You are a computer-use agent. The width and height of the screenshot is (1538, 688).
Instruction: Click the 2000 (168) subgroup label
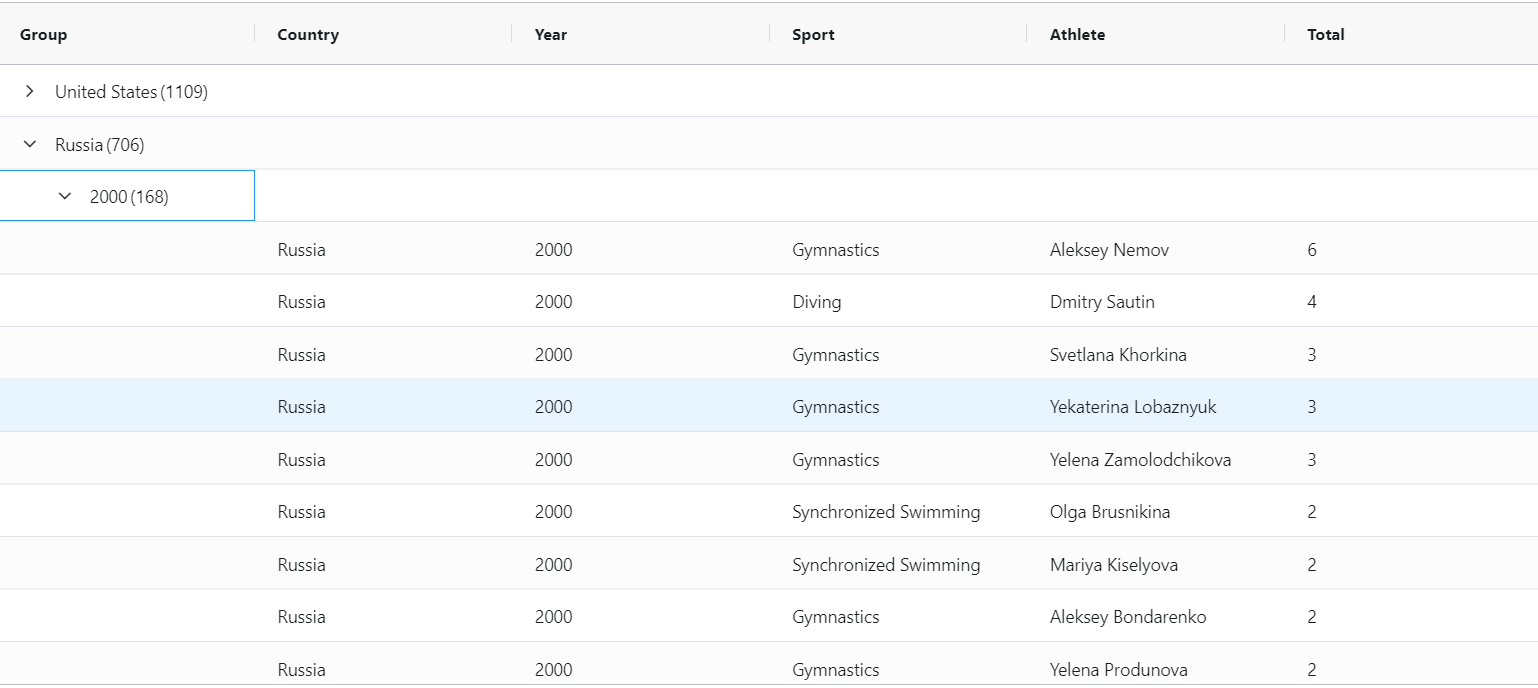click(129, 197)
